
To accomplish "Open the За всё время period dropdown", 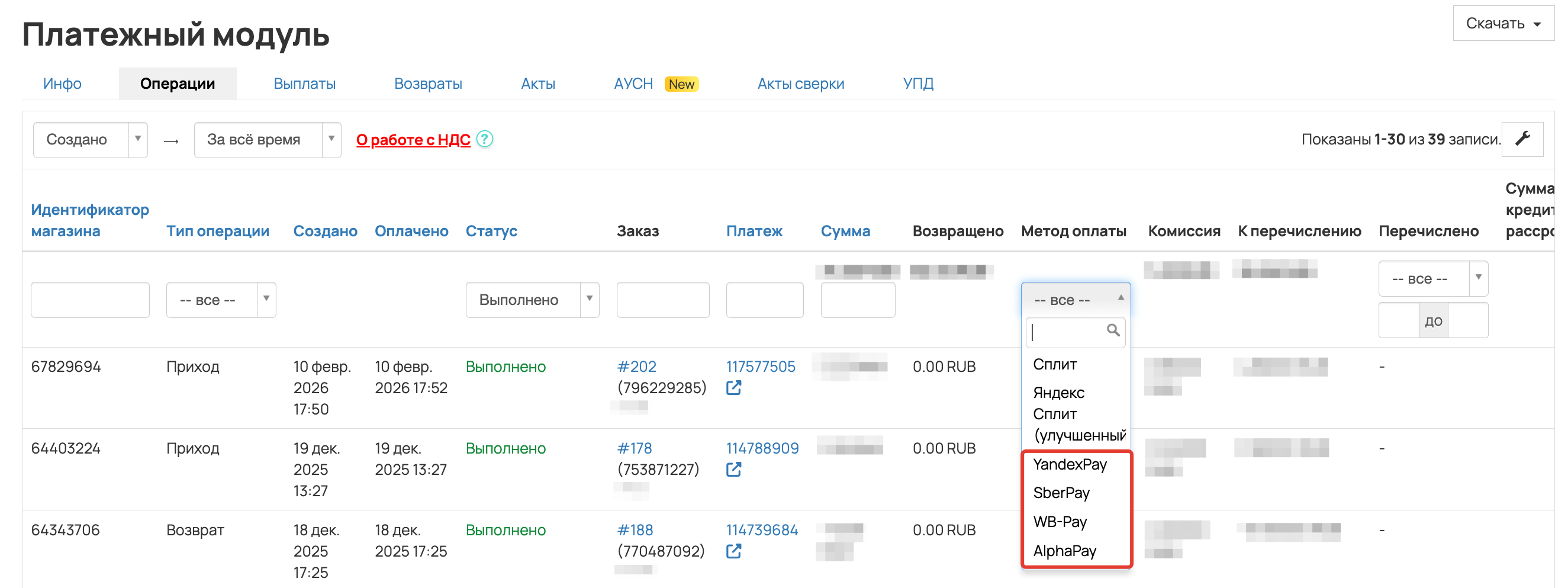I will tap(267, 140).
